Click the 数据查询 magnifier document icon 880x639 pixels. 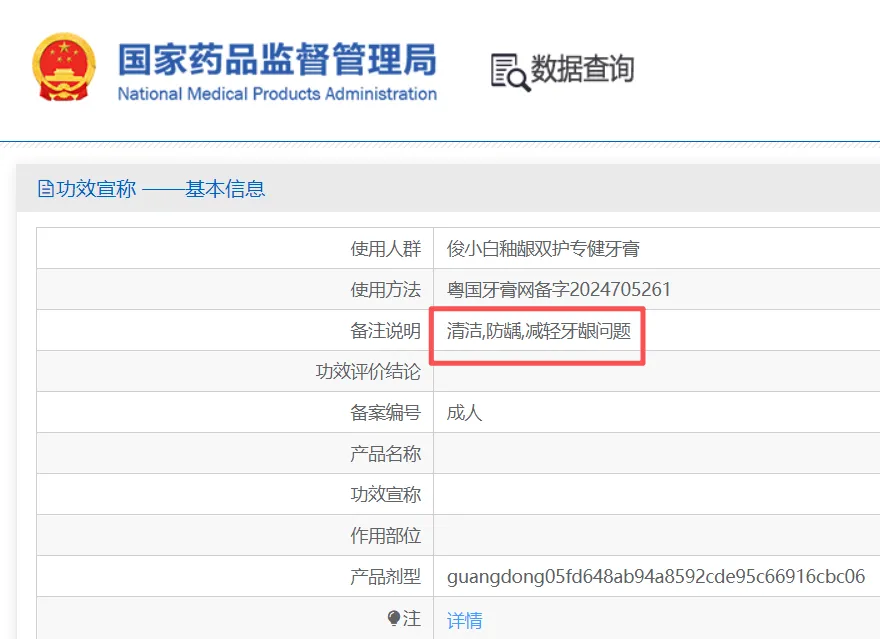510,71
